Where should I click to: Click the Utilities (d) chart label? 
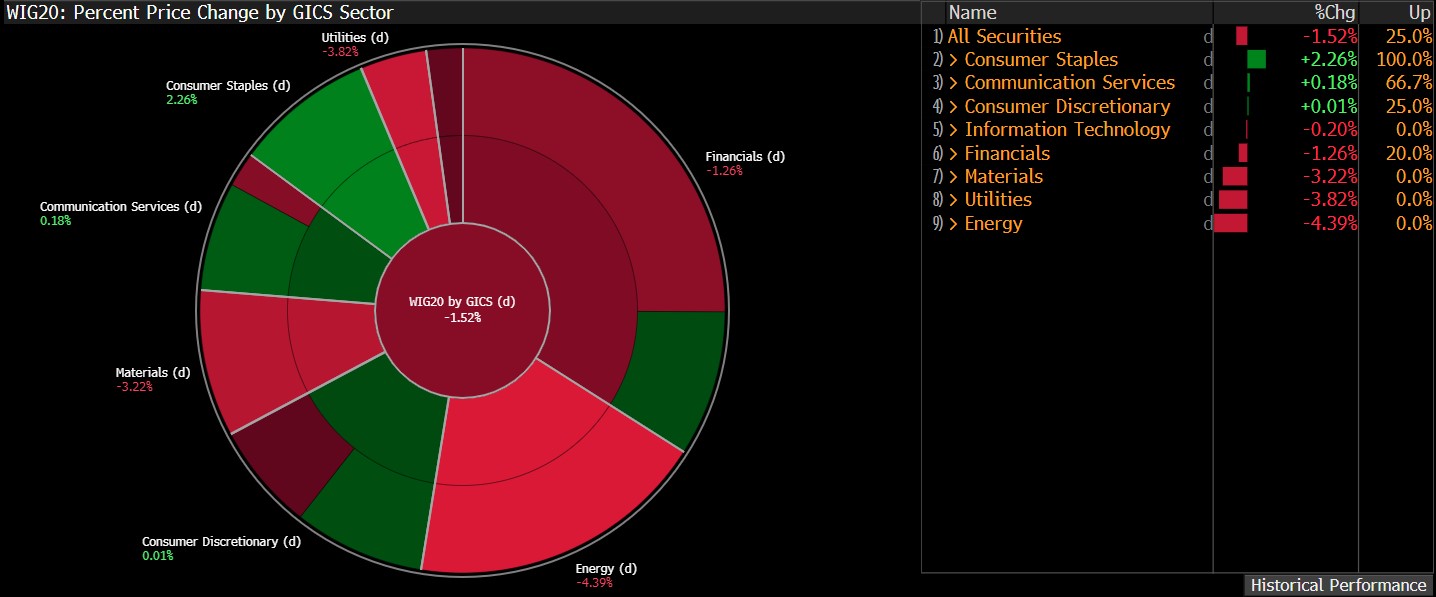[355, 37]
